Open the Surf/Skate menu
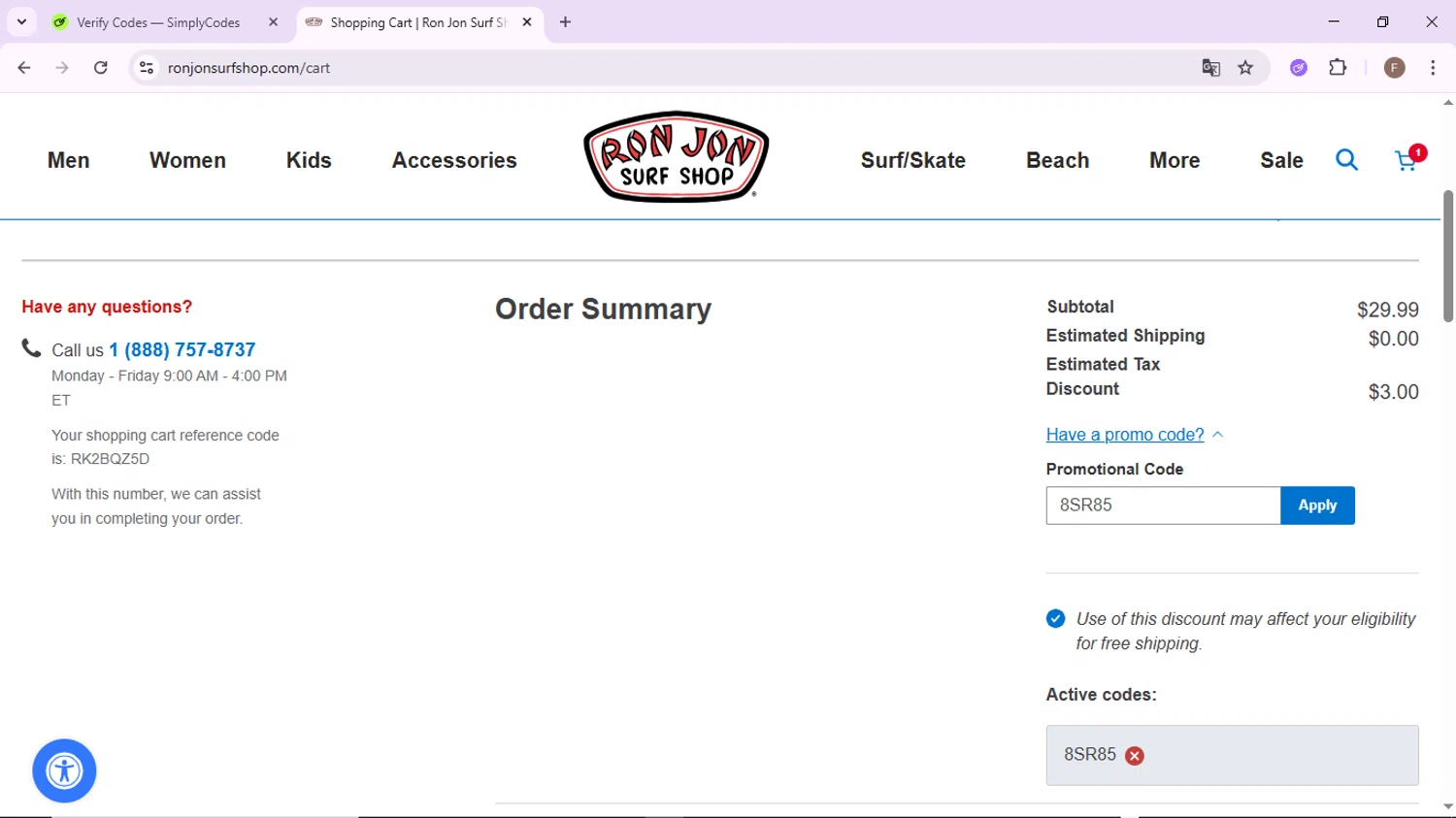Image resolution: width=1456 pixels, height=818 pixels. point(913,160)
